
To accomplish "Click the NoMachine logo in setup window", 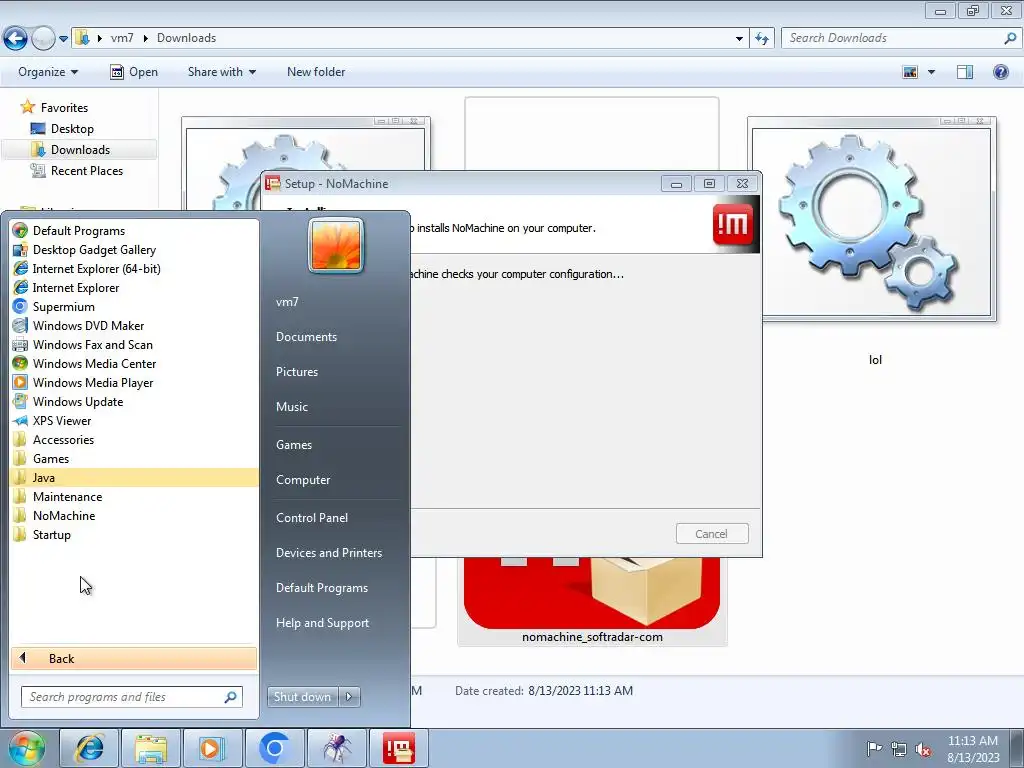I will coord(734,225).
